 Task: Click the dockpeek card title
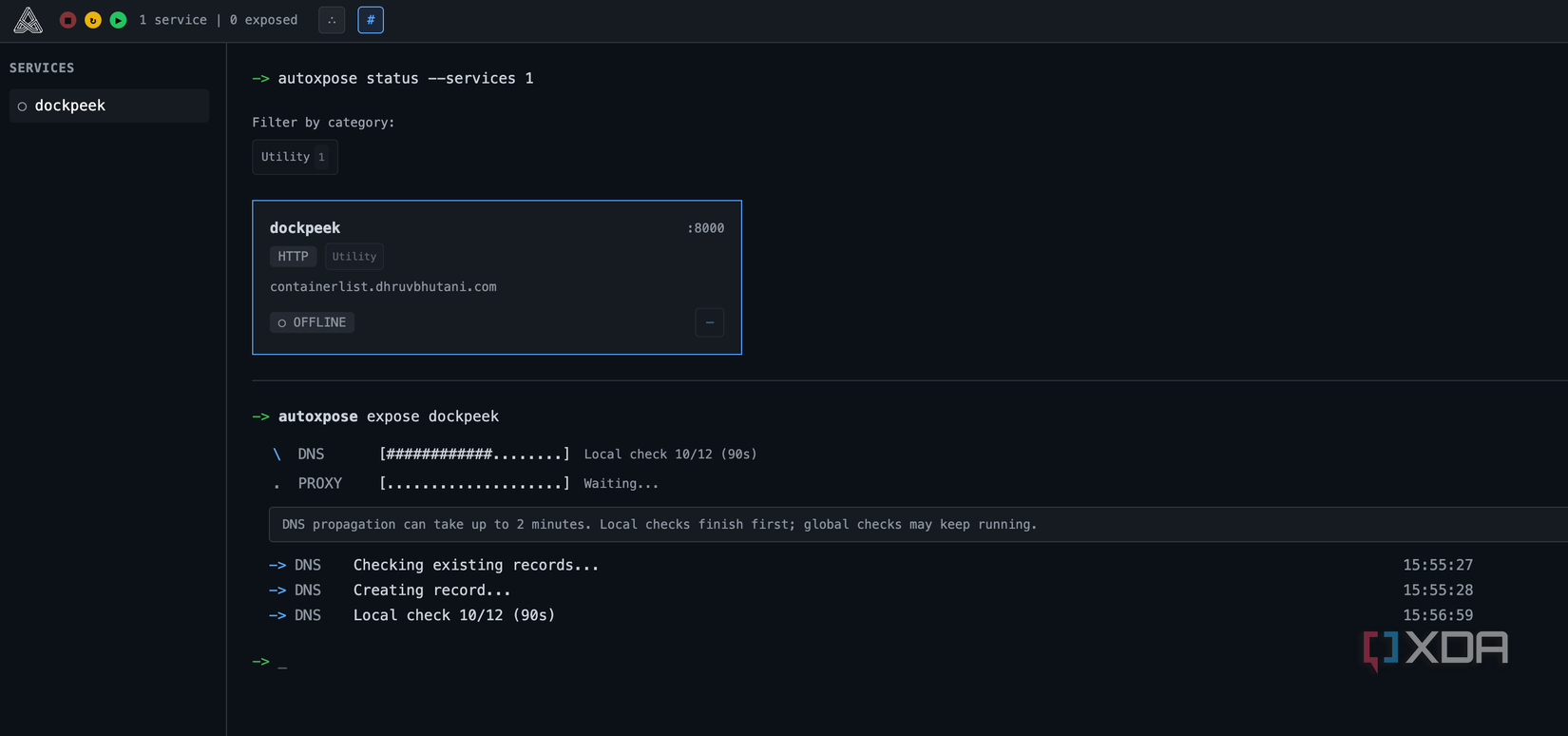pyautogui.click(x=305, y=227)
